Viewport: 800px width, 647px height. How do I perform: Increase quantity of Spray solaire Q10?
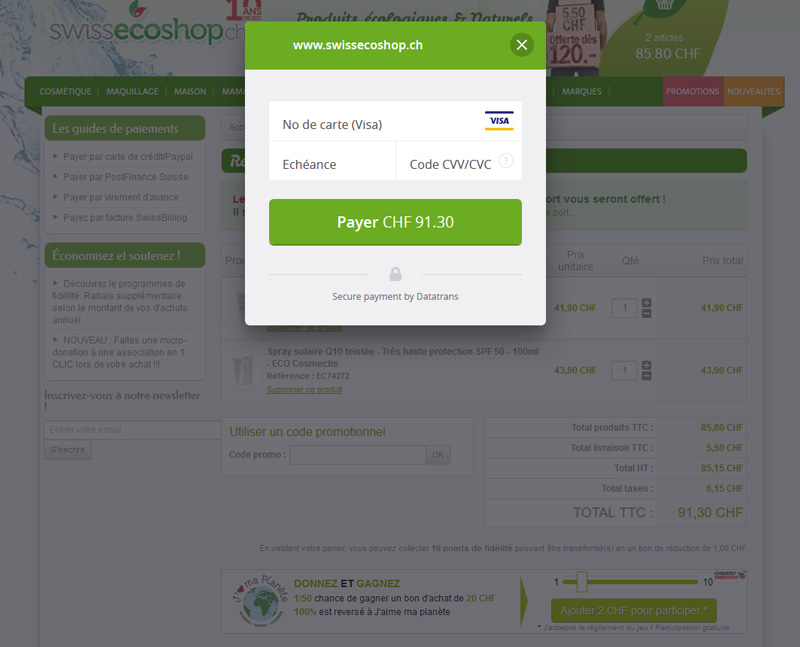646,365
